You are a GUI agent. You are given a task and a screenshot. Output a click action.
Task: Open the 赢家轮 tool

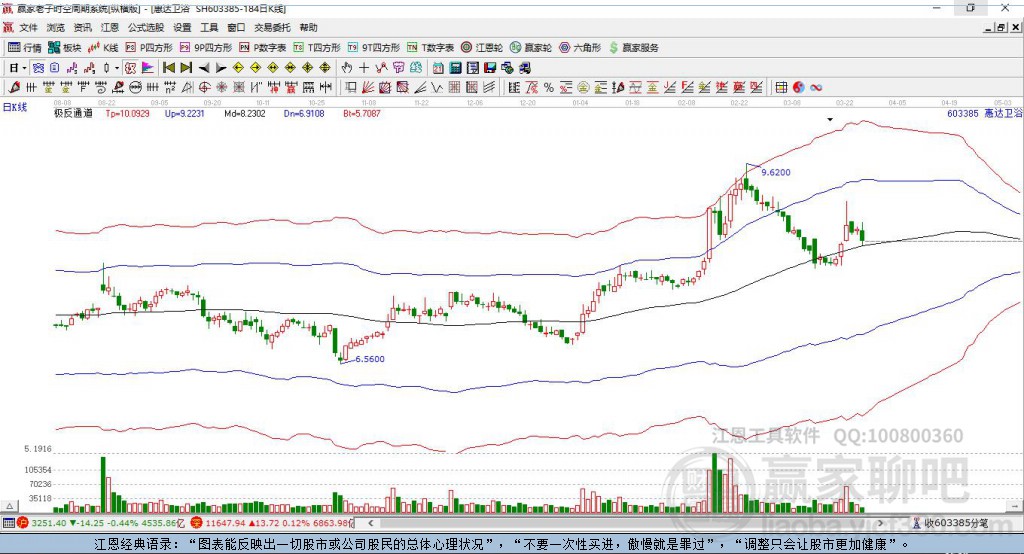click(x=531, y=48)
